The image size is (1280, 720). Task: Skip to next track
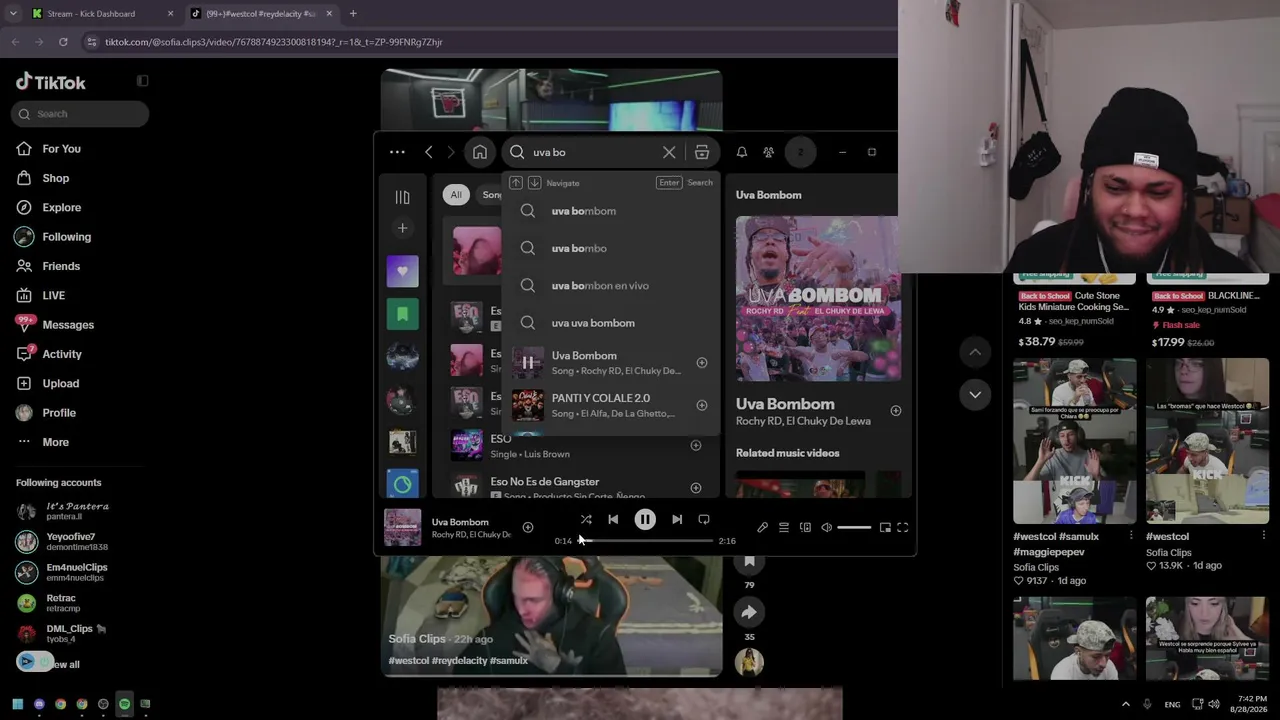tap(677, 520)
